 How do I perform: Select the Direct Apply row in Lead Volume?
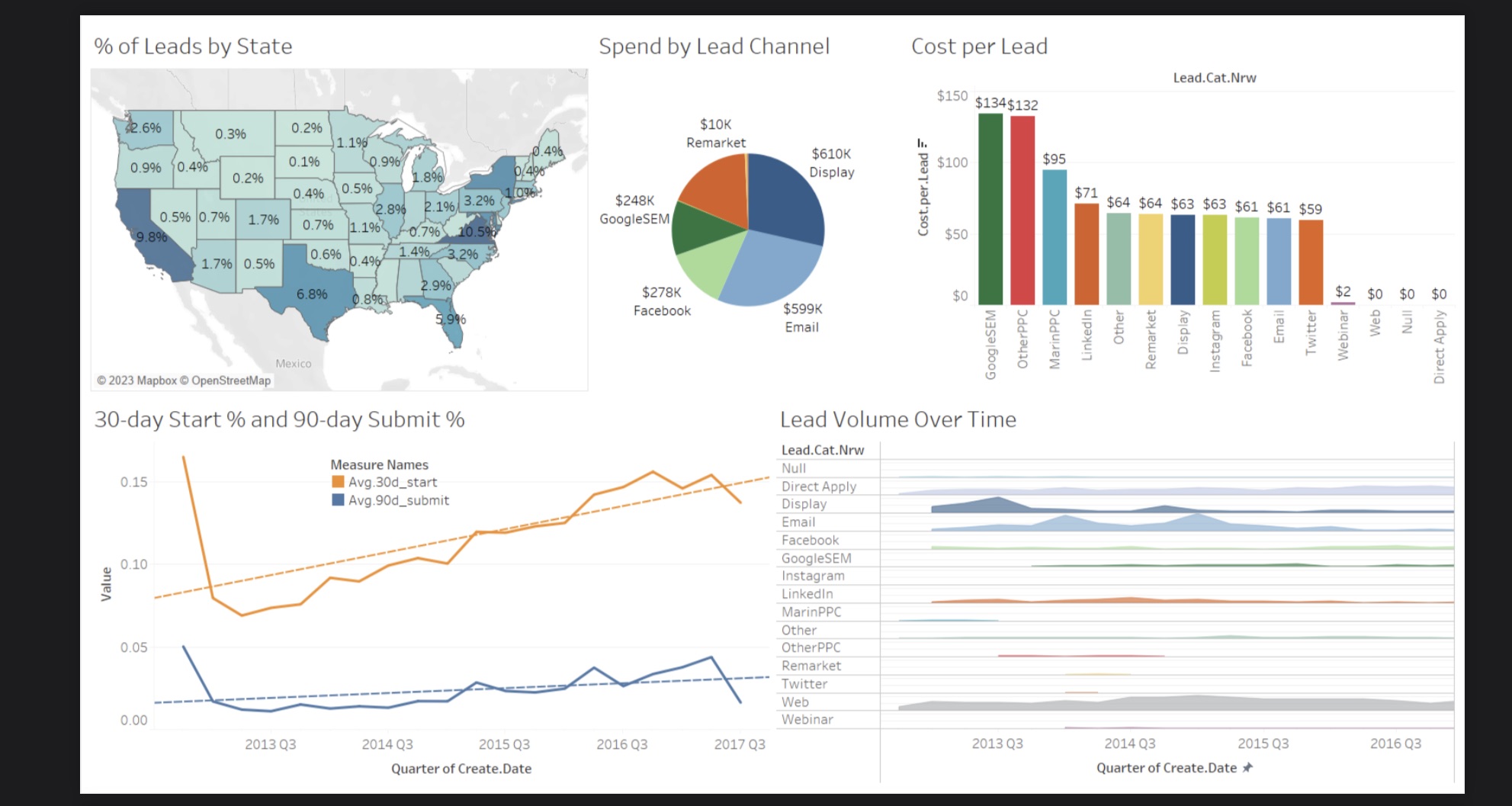coord(1116,486)
